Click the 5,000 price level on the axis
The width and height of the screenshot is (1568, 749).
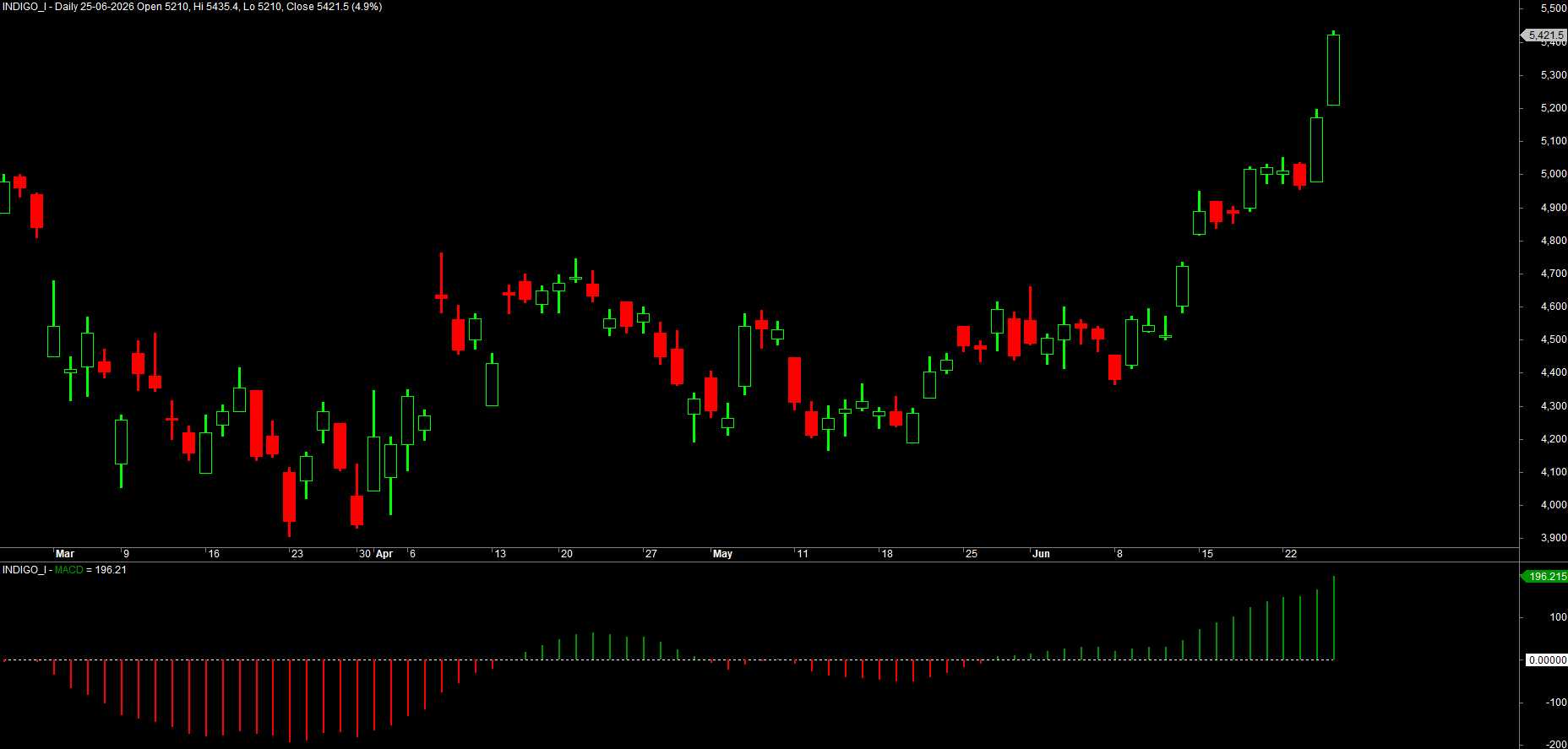[1554, 174]
